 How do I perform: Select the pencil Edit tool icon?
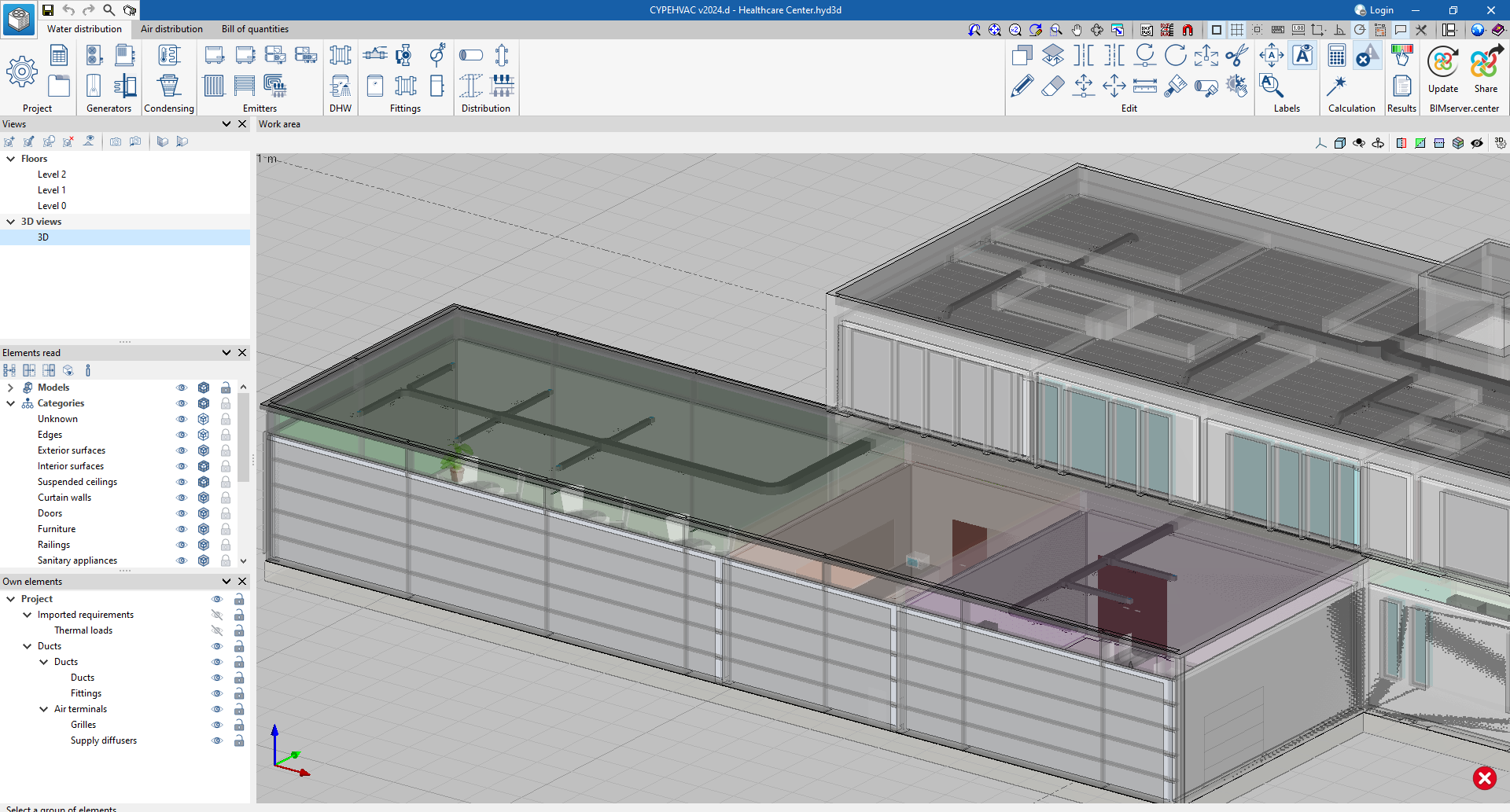1022,86
